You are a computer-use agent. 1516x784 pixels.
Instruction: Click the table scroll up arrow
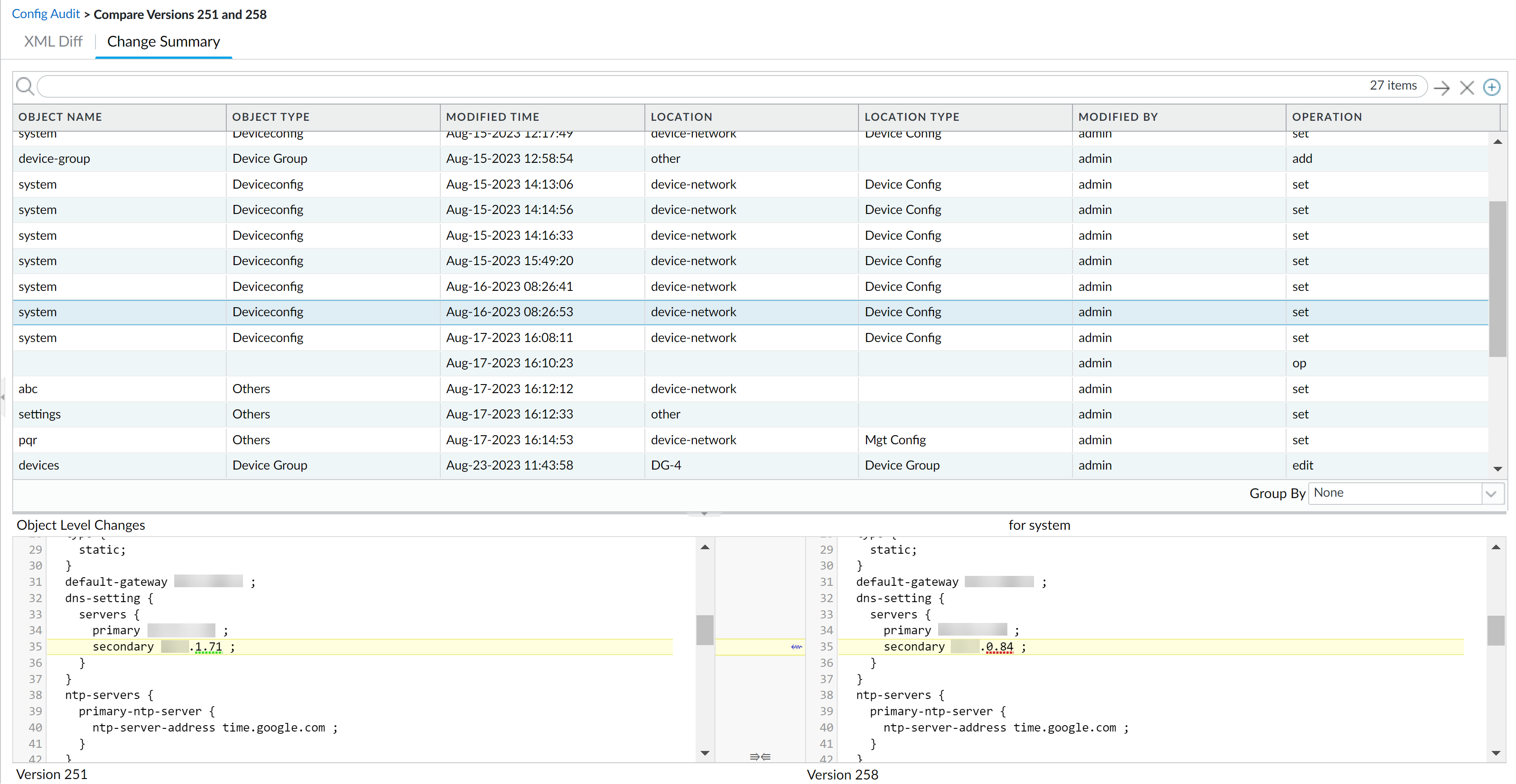[1498, 142]
